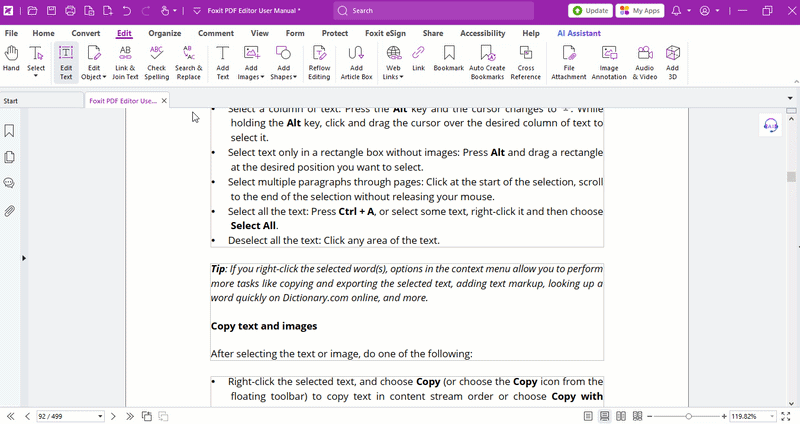Expand the Add Images dropdown
Image resolution: width=800 pixels, height=424 pixels.
click(x=262, y=77)
